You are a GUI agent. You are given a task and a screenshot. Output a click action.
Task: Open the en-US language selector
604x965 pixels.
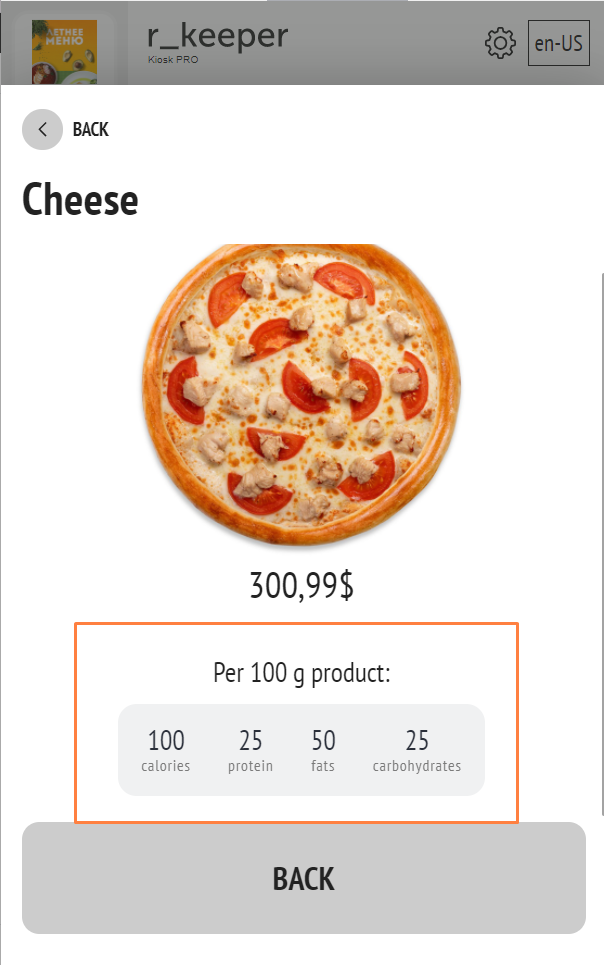click(x=558, y=43)
